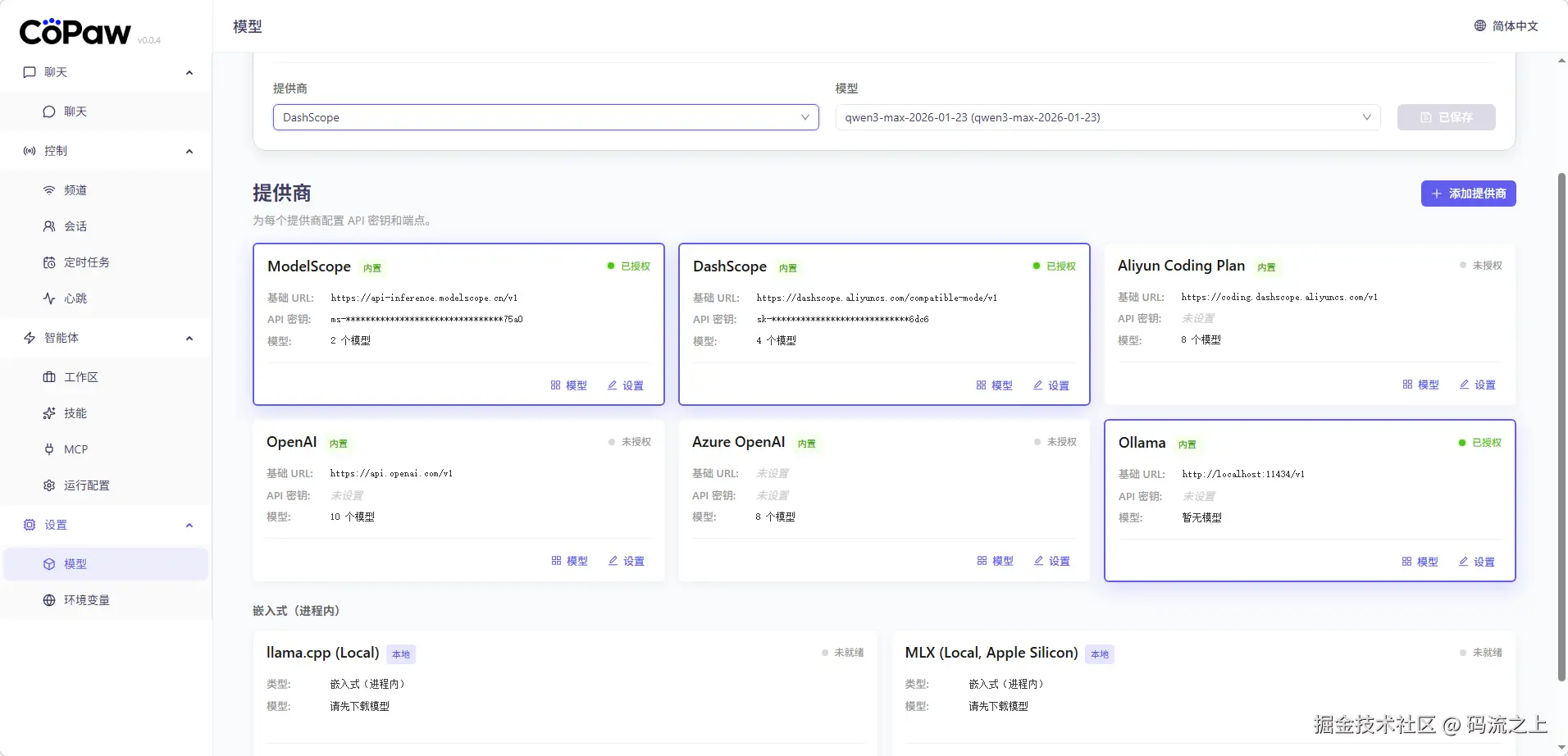Click the 添加提供商 button
This screenshot has height=756, width=1568.
coord(1468,194)
